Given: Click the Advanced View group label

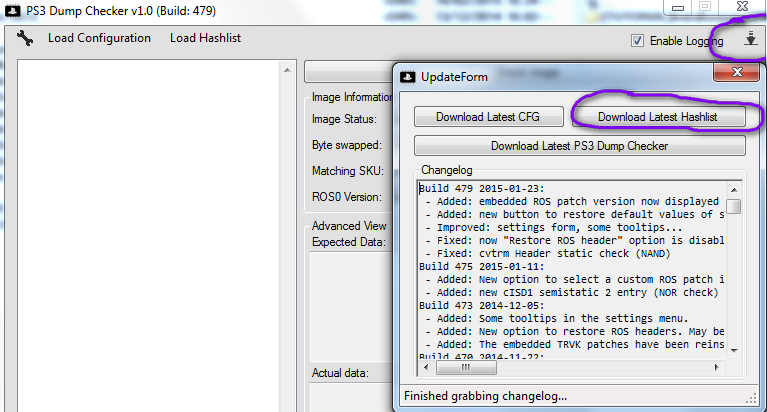Looking at the screenshot, I should (349, 226).
